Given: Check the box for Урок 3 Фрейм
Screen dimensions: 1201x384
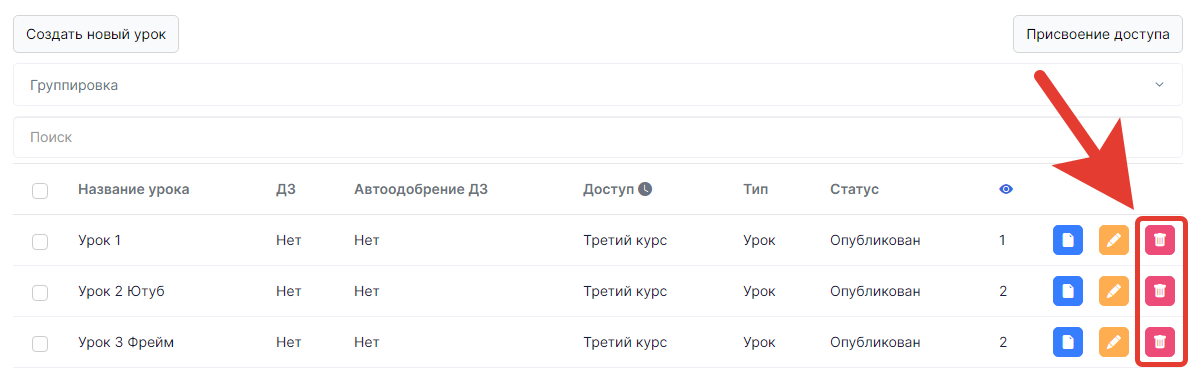Looking at the screenshot, I should 40,343.
